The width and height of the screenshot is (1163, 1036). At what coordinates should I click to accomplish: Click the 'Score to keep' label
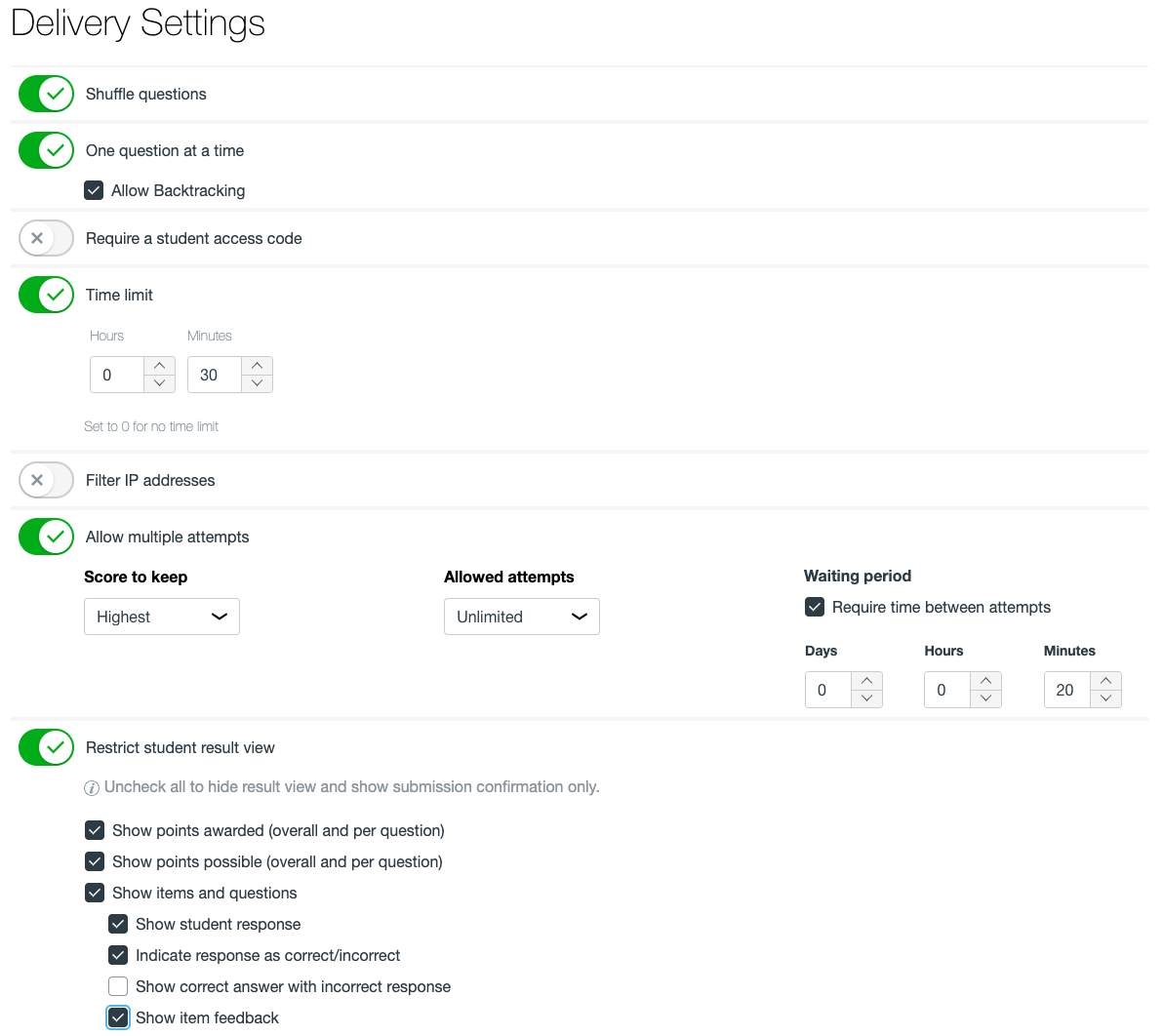tap(136, 577)
